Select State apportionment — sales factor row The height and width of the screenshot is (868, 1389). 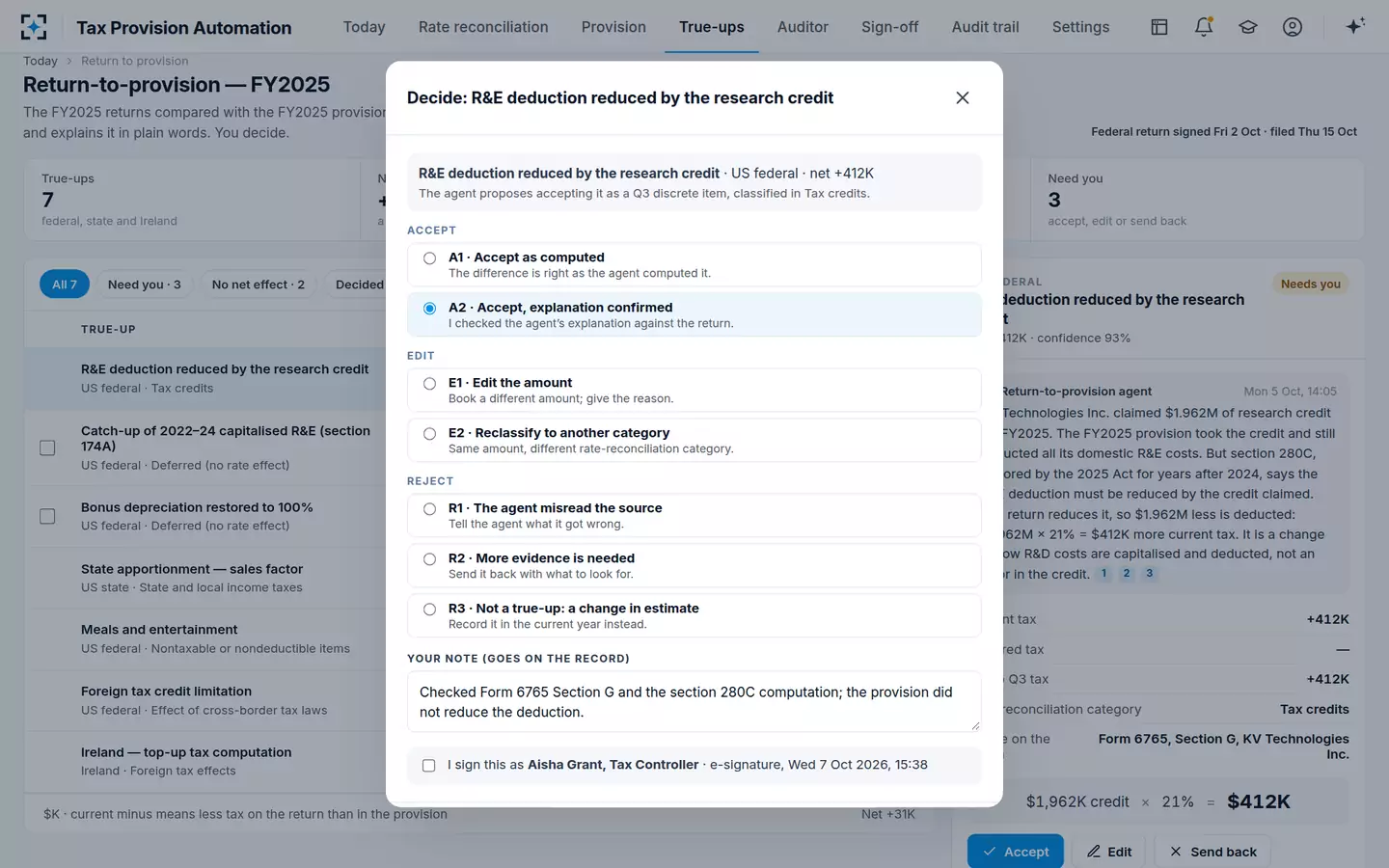pos(205,578)
